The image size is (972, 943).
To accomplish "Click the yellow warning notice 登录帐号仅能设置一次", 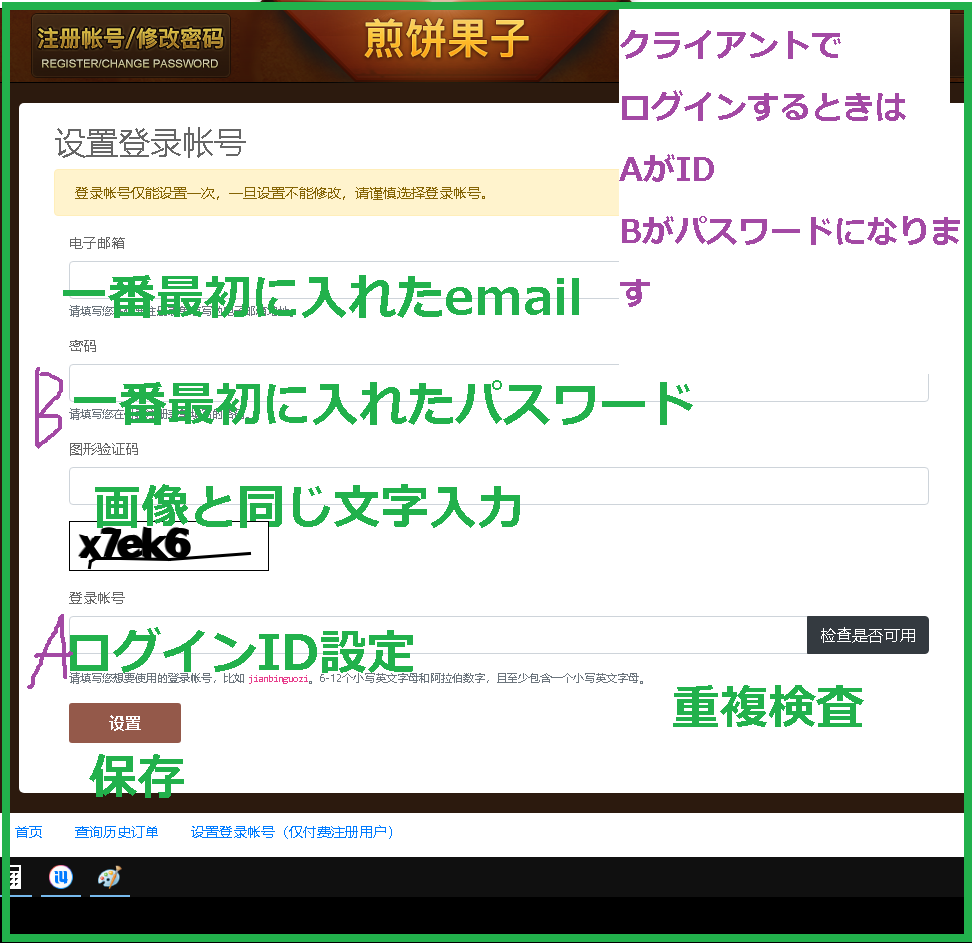I will click(x=337, y=193).
